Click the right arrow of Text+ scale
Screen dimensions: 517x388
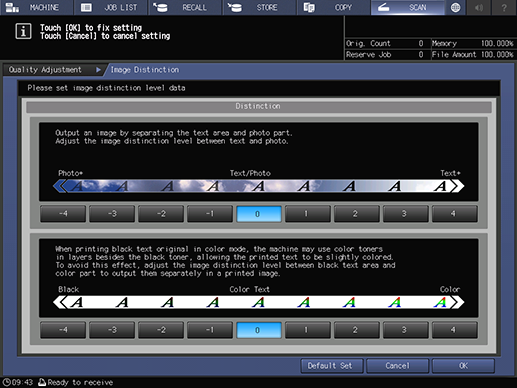point(458,186)
